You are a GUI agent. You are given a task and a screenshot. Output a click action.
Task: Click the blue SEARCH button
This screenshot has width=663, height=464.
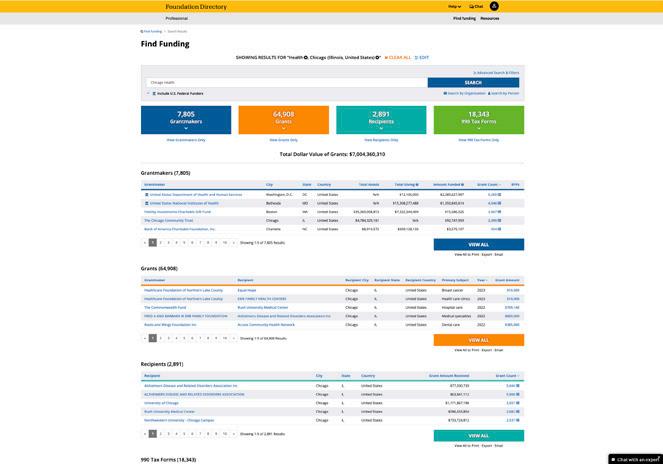473,82
